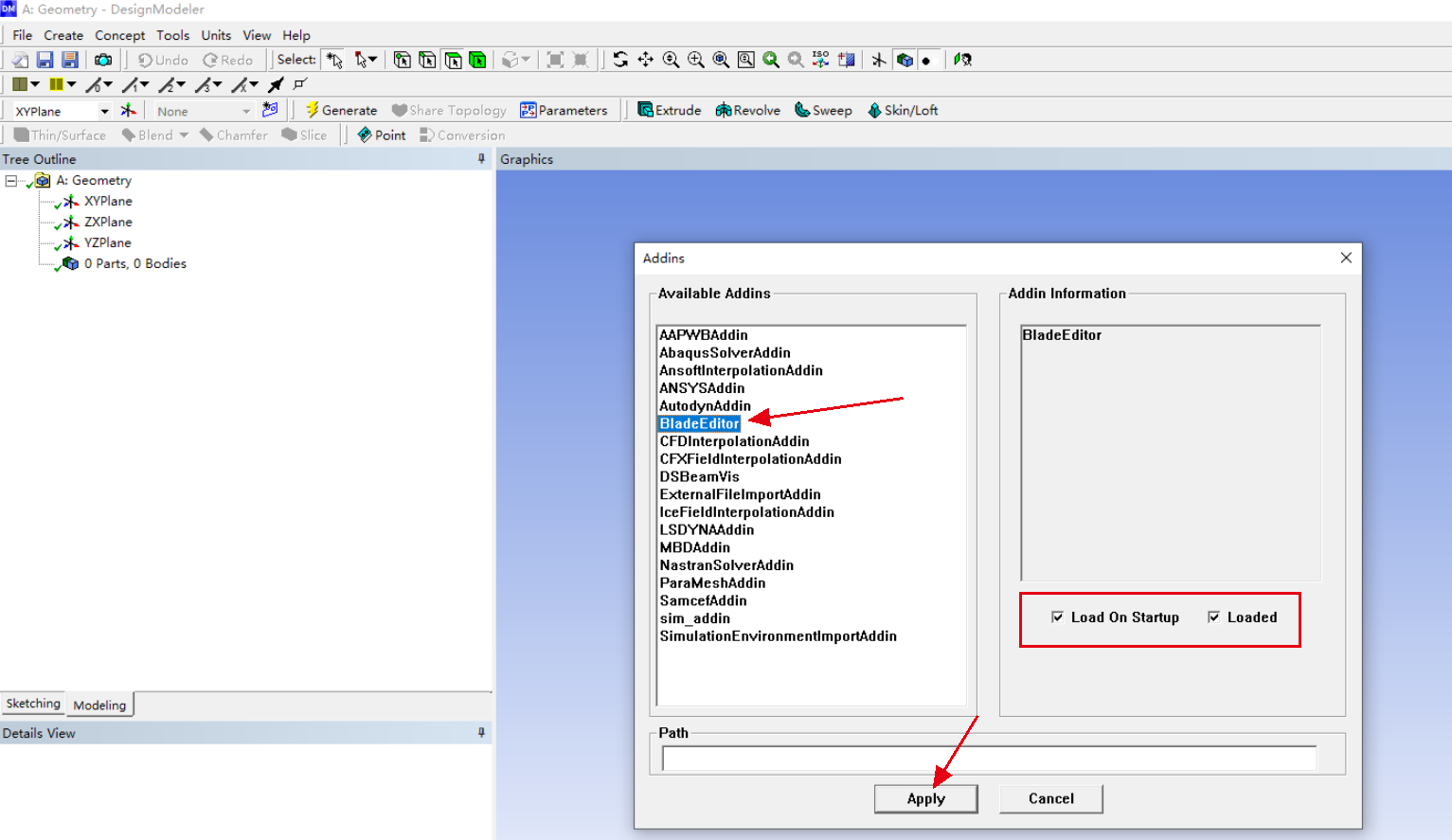This screenshot has width=1452, height=840.
Task: Select the Pan view tool
Action: coord(646,60)
